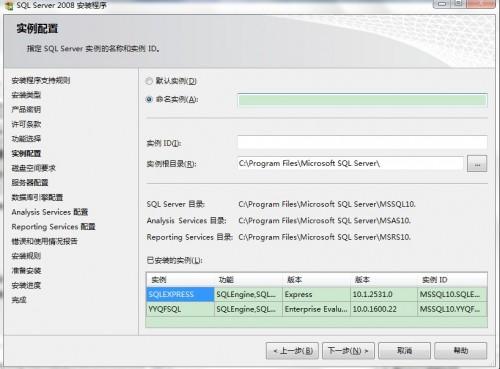Click the MSSQL10.YYQF... instance ID cell
This screenshot has height=369, width=500.
pyautogui.click(x=452, y=309)
